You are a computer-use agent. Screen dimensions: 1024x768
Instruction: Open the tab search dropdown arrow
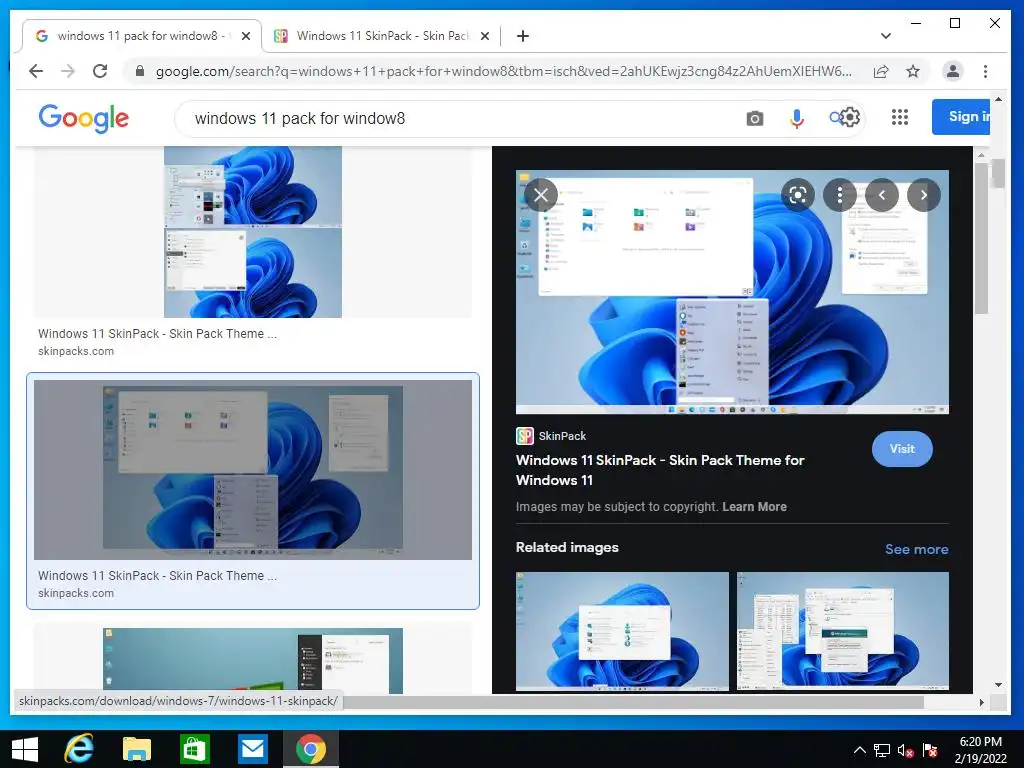pos(886,36)
